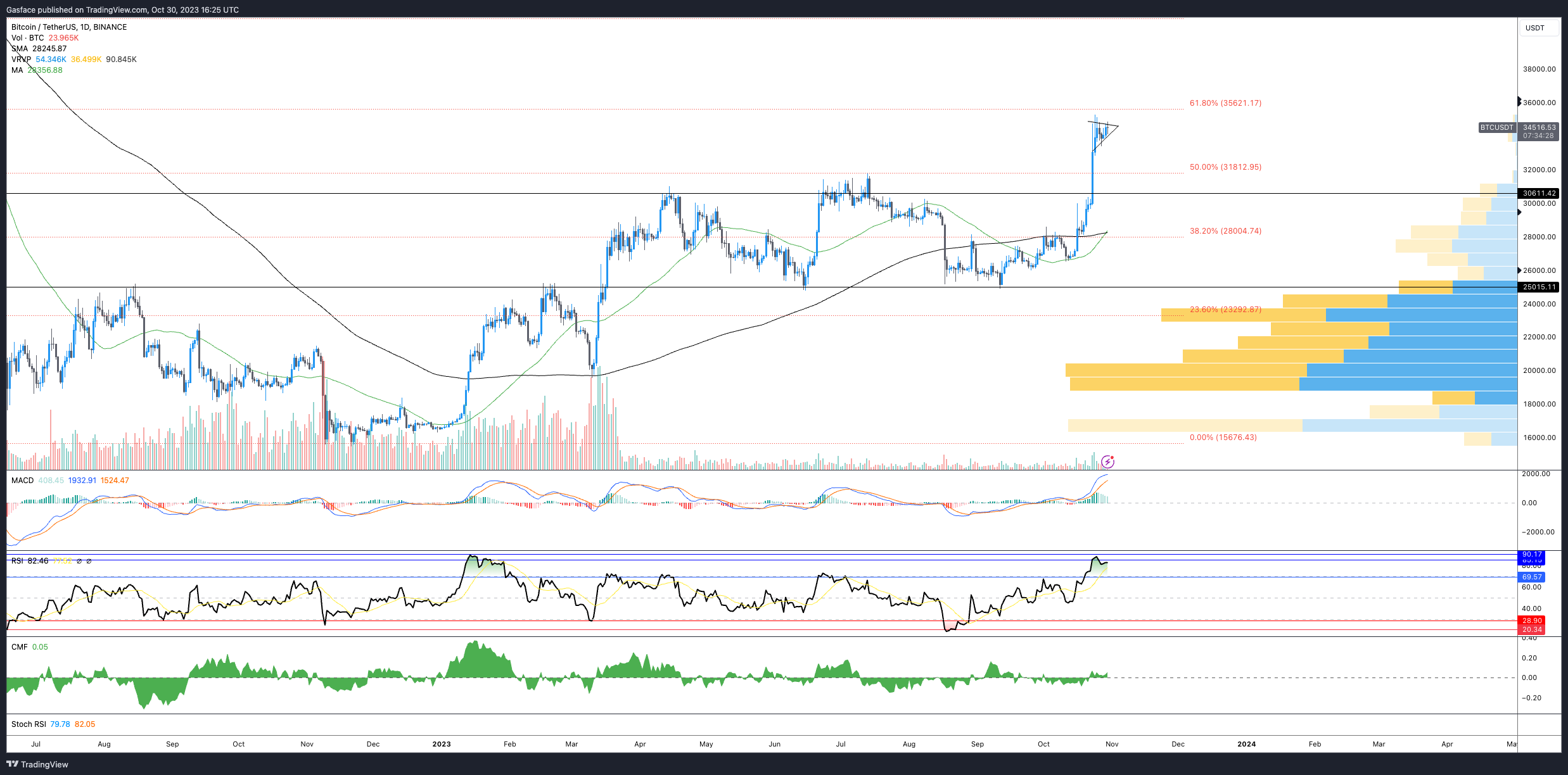
Task: Click the first empty-value symbol after RSI
Action: pos(79,561)
